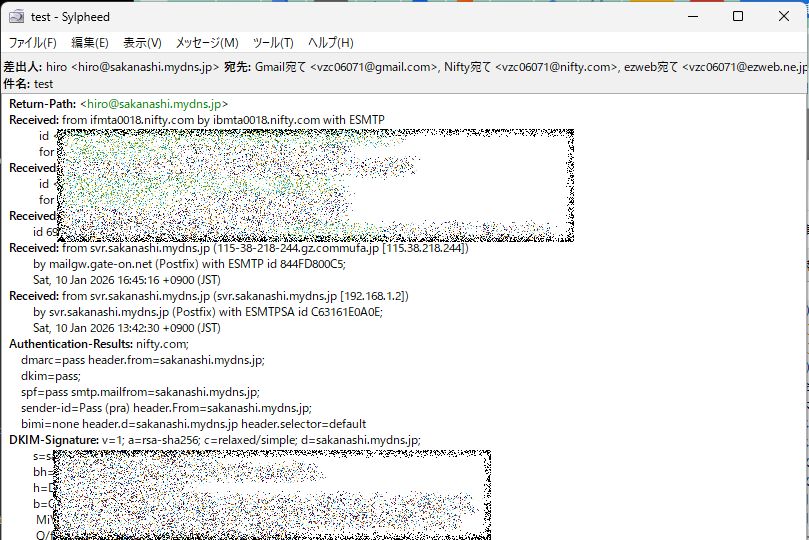Screen dimensions: 809x540
Task: Open the メッセージ(M) menu
Action: pos(207,43)
